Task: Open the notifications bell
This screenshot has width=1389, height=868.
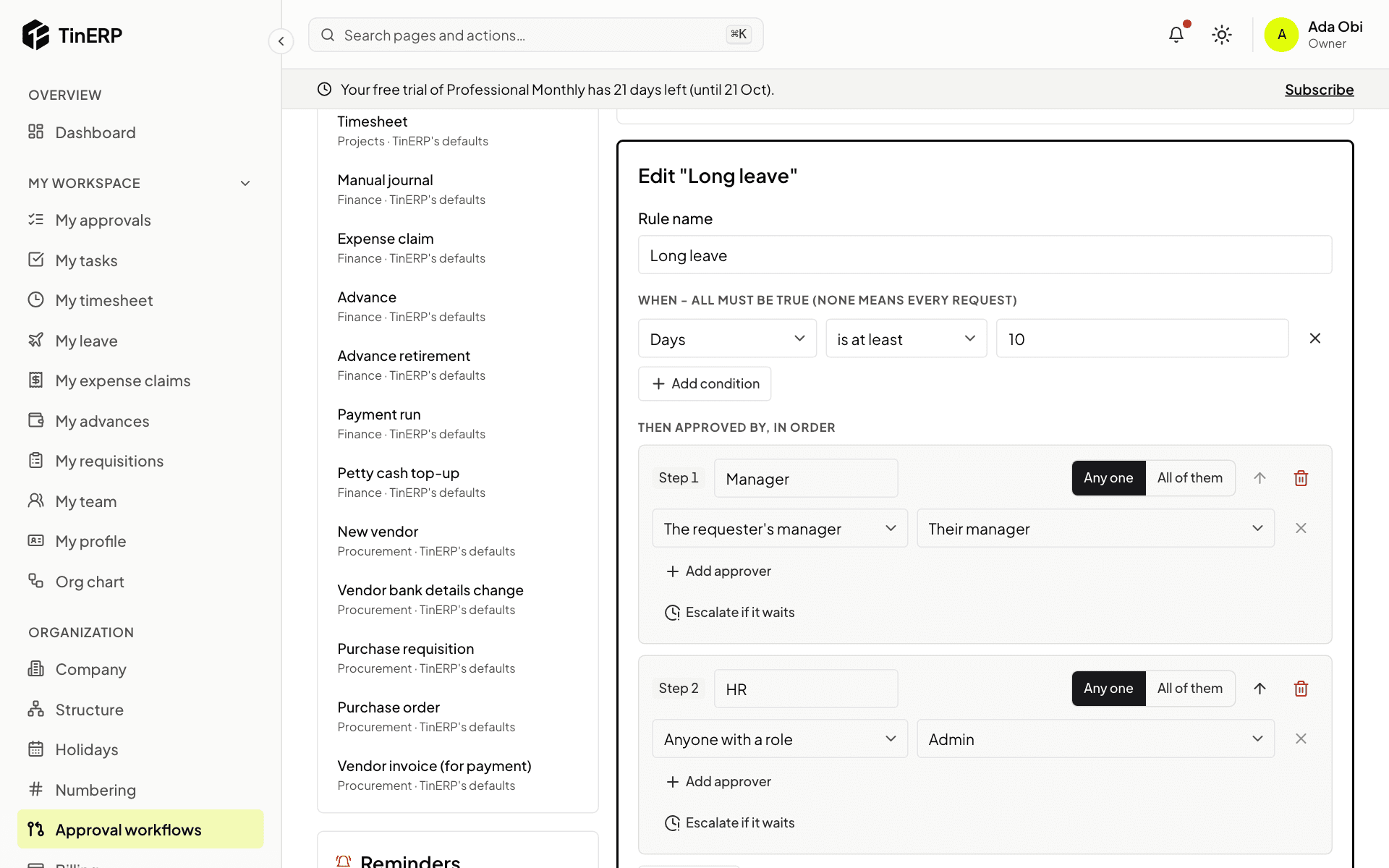Action: pos(1176,35)
